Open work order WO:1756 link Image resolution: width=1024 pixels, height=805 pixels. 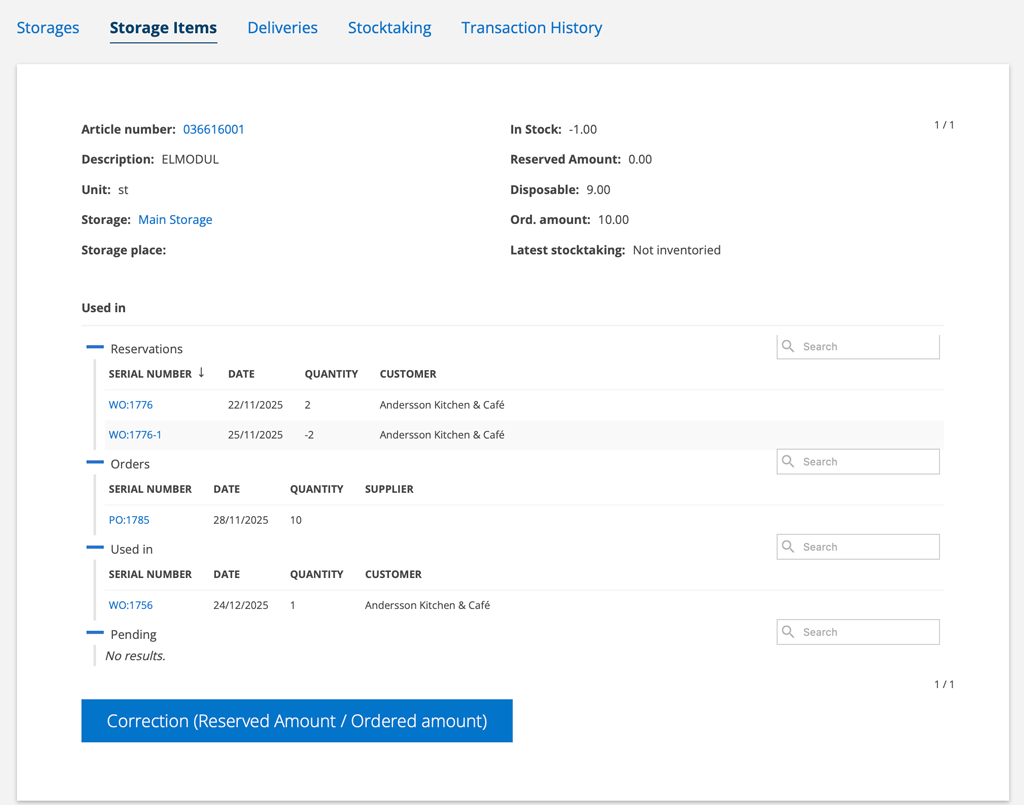[x=131, y=605]
